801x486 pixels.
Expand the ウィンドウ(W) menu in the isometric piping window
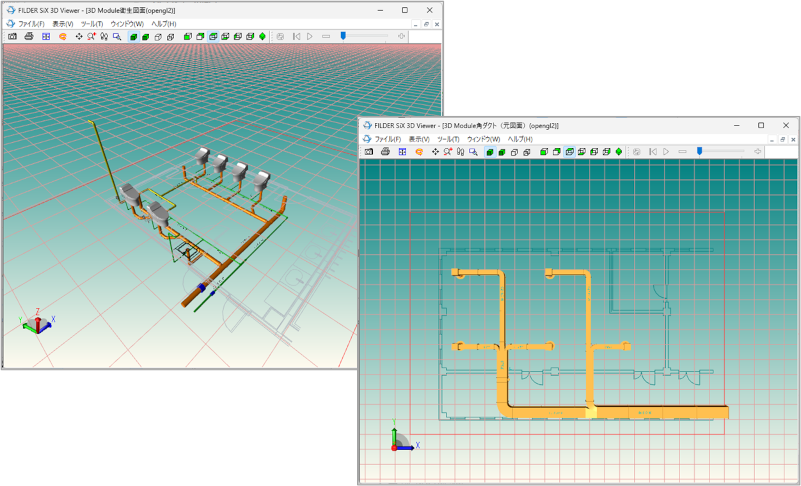point(127,23)
